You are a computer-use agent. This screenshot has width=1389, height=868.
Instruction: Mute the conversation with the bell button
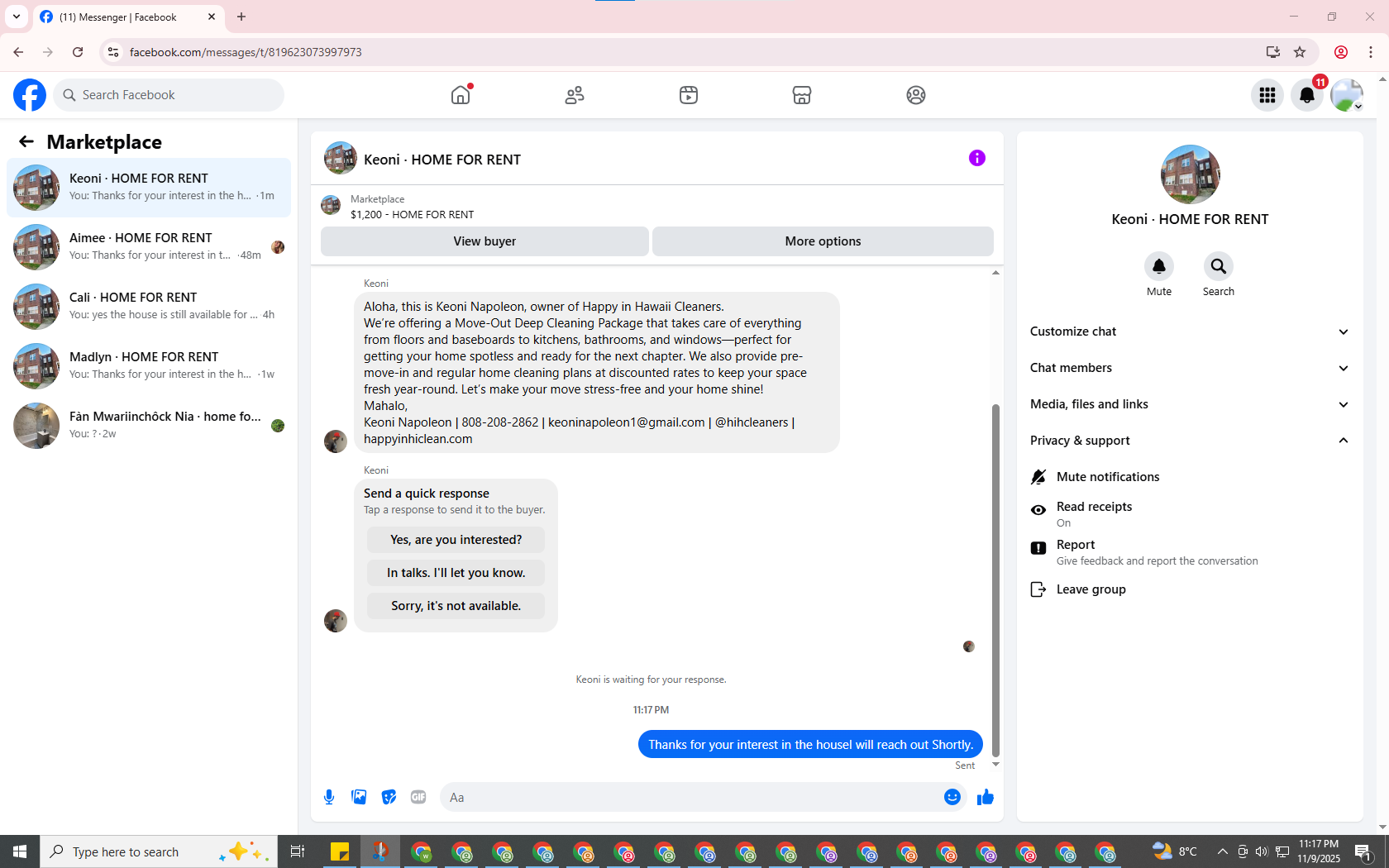click(1159, 266)
